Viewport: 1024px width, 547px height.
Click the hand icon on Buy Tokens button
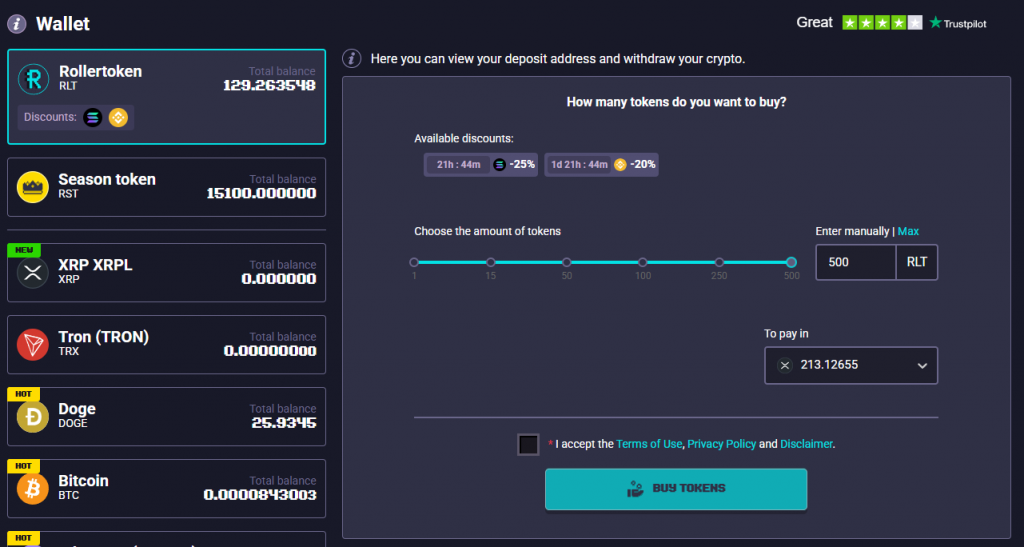[635, 489]
